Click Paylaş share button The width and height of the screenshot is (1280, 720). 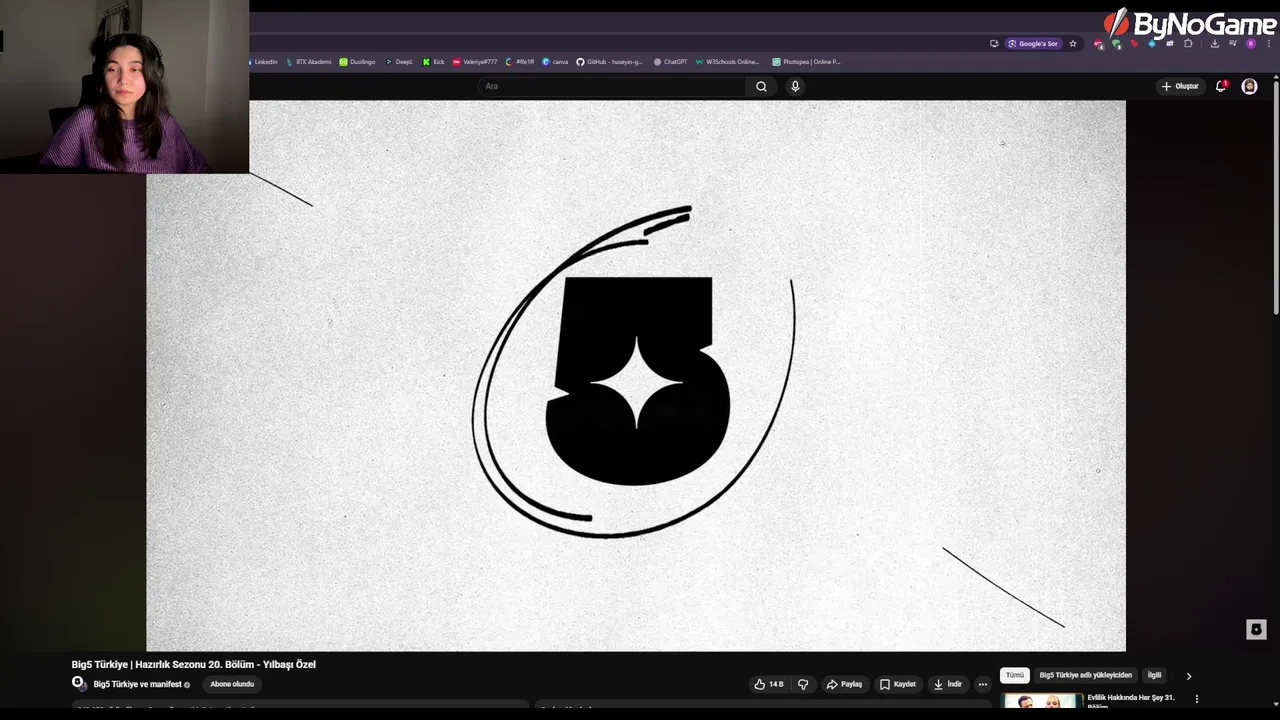tap(844, 684)
